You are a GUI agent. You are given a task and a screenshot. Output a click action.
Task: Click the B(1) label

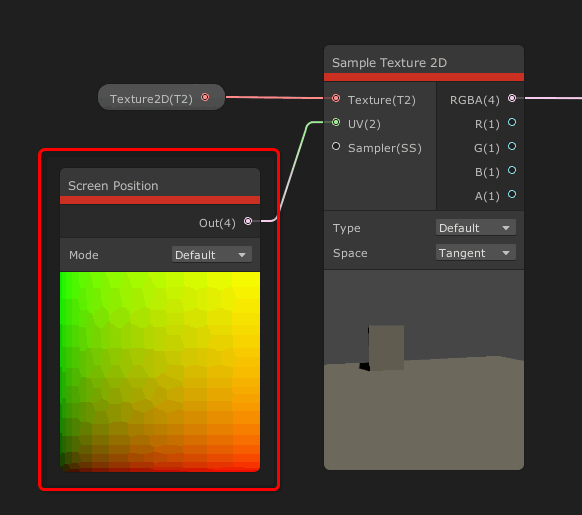point(487,172)
